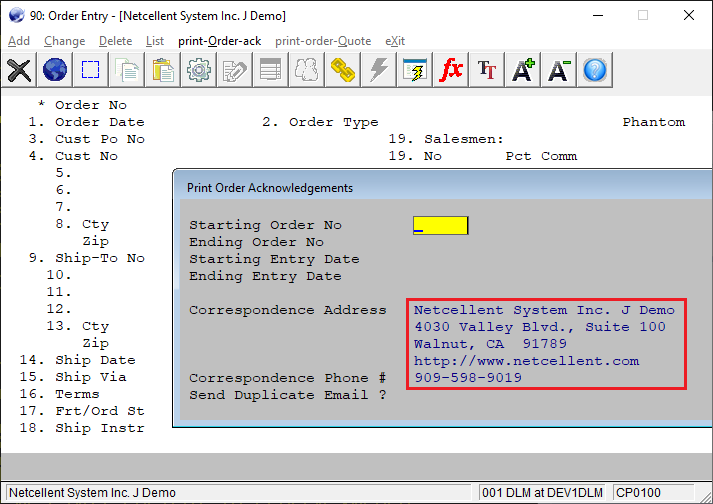
Task: Click the Send Duplicate Email ? label
Action: click(x=288, y=395)
